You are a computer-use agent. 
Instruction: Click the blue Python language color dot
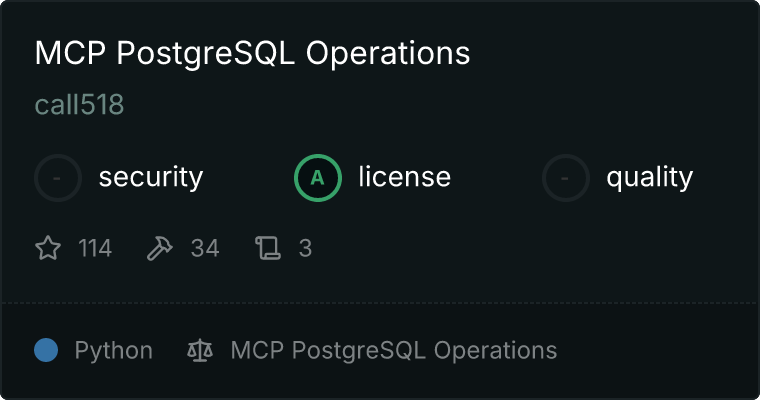point(46,350)
